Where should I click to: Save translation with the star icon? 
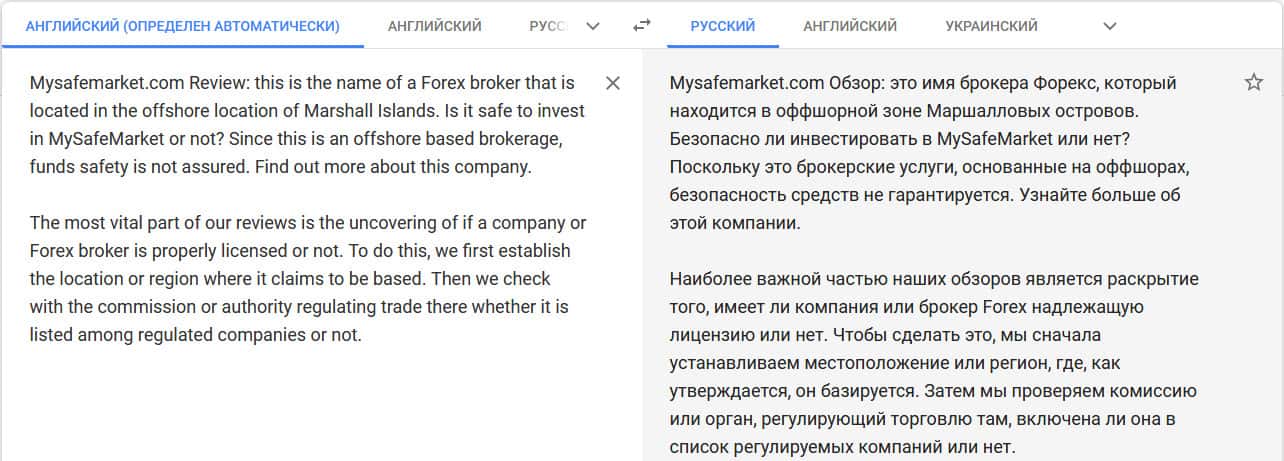1254,83
